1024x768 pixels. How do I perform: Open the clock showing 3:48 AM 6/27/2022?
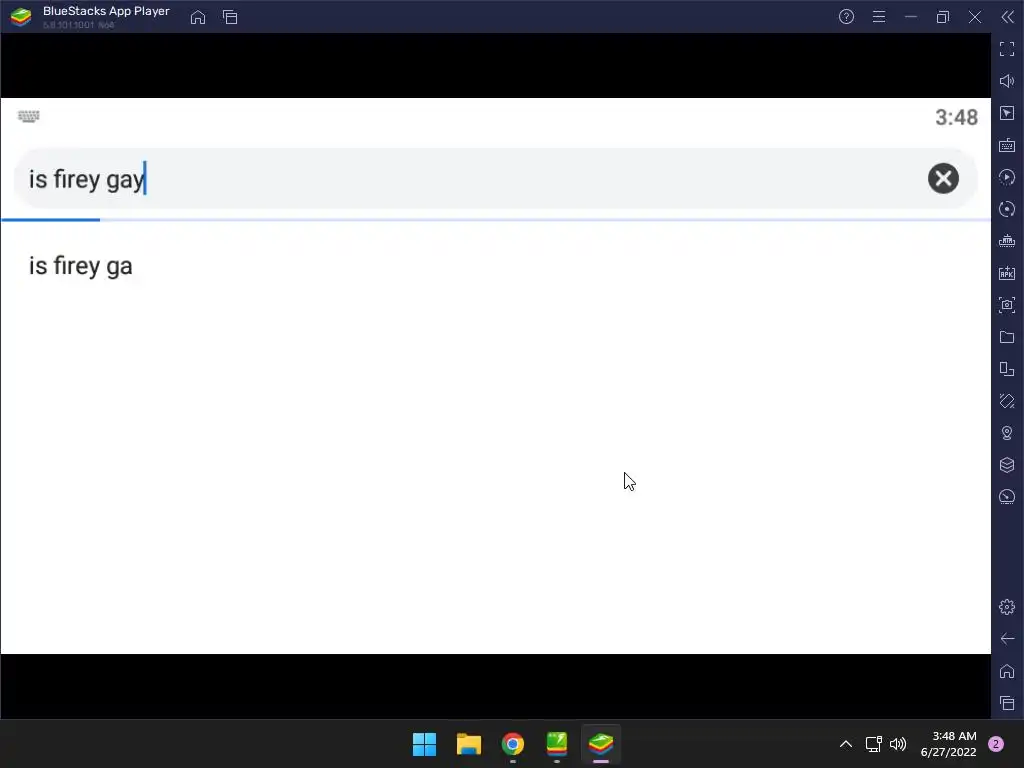click(948, 744)
